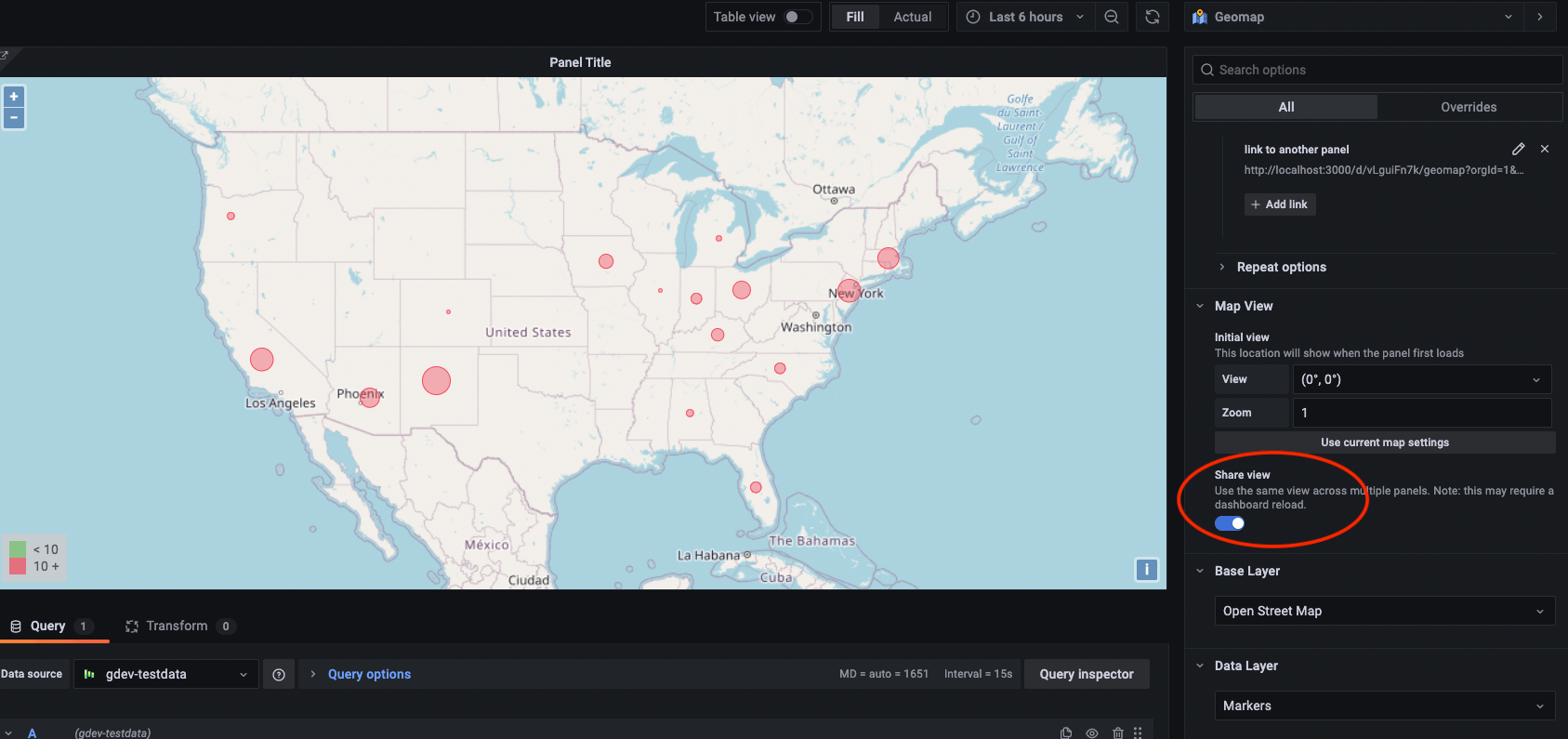Open data source help icon
The image size is (1568, 739).
[279, 675]
